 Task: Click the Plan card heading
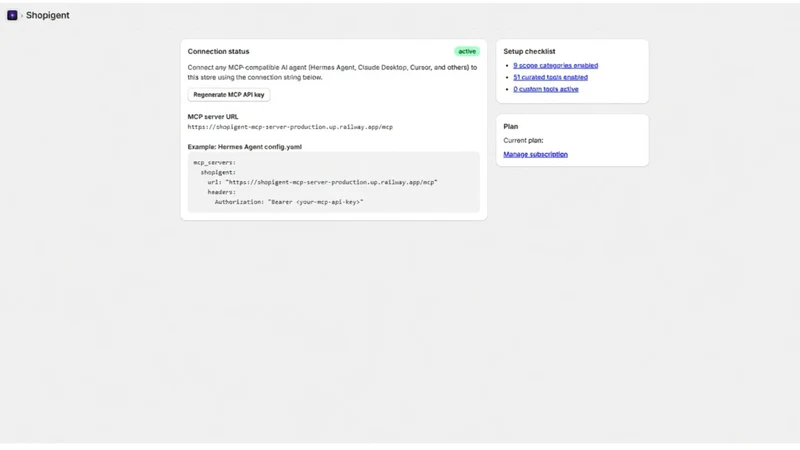coord(510,127)
